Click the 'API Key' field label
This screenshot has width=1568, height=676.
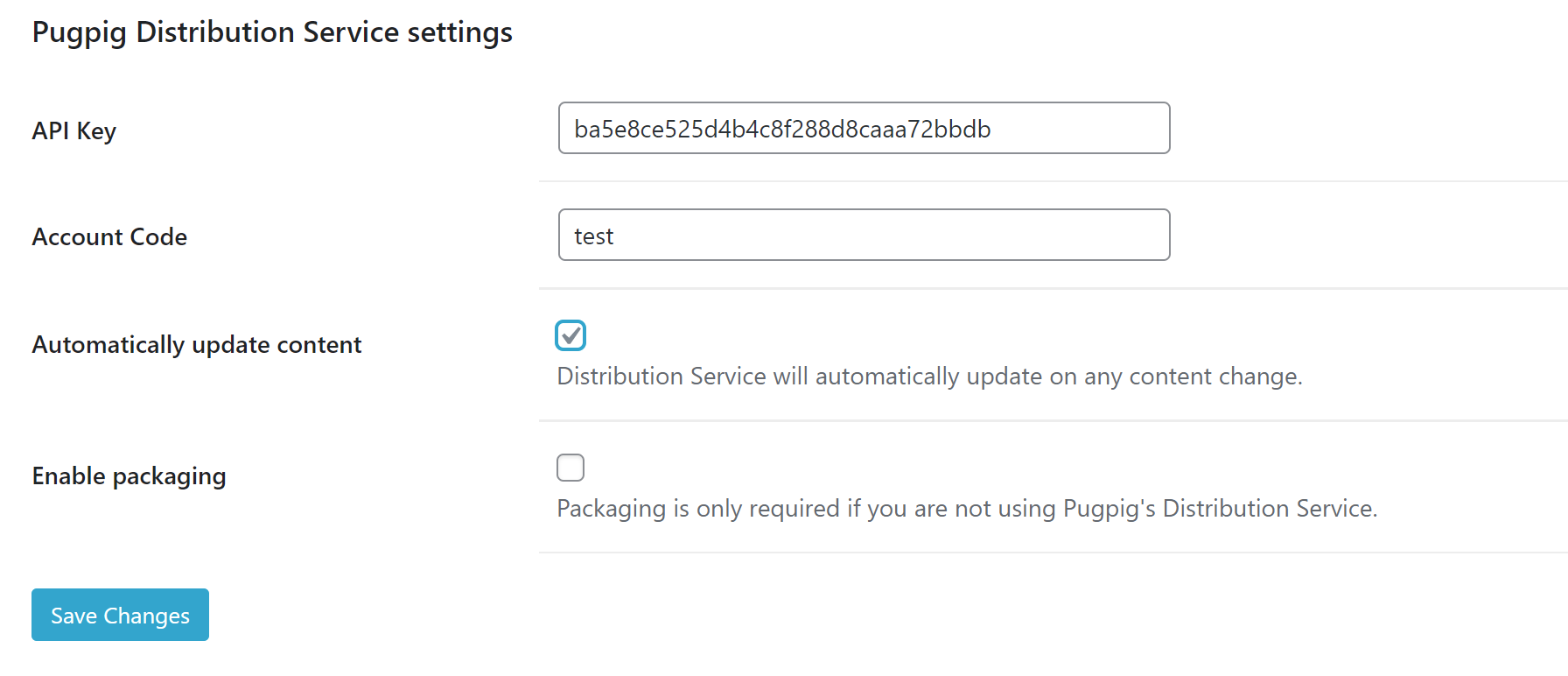coord(74,130)
